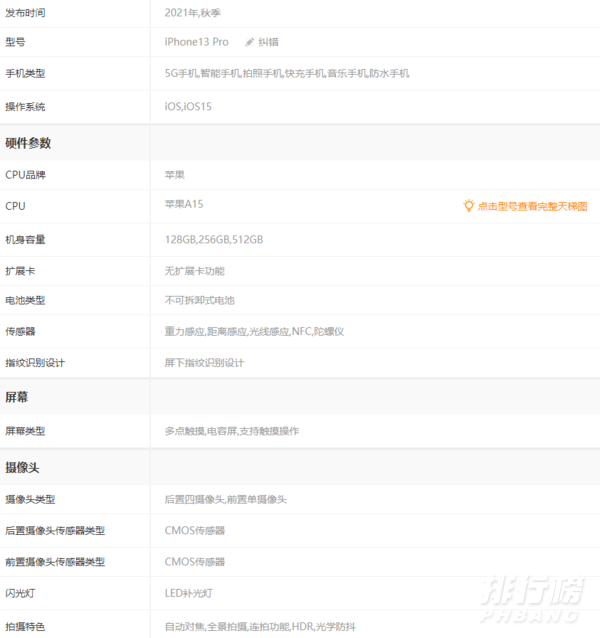Viewport: 600px width, 638px height.
Task: Click the 机身容量 row label
Action: pyautogui.click(x=25, y=240)
